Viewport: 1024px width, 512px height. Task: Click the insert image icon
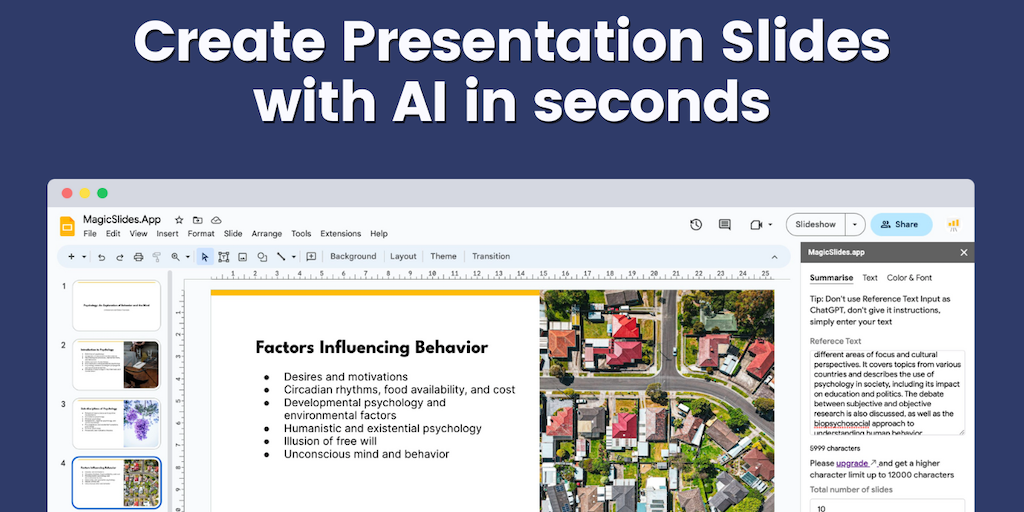242,257
